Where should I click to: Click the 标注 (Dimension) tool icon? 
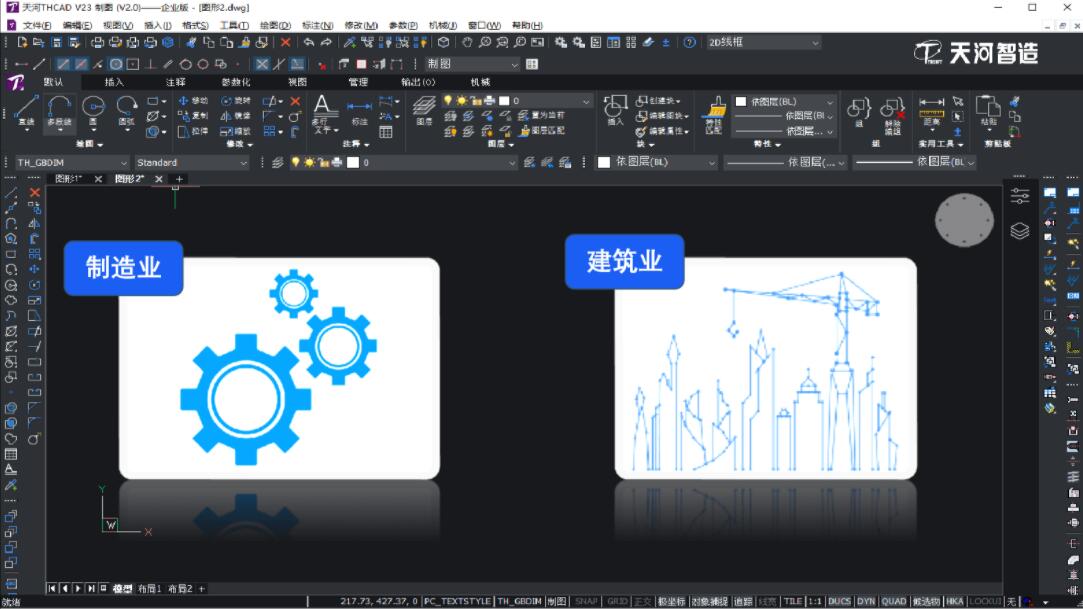(359, 113)
